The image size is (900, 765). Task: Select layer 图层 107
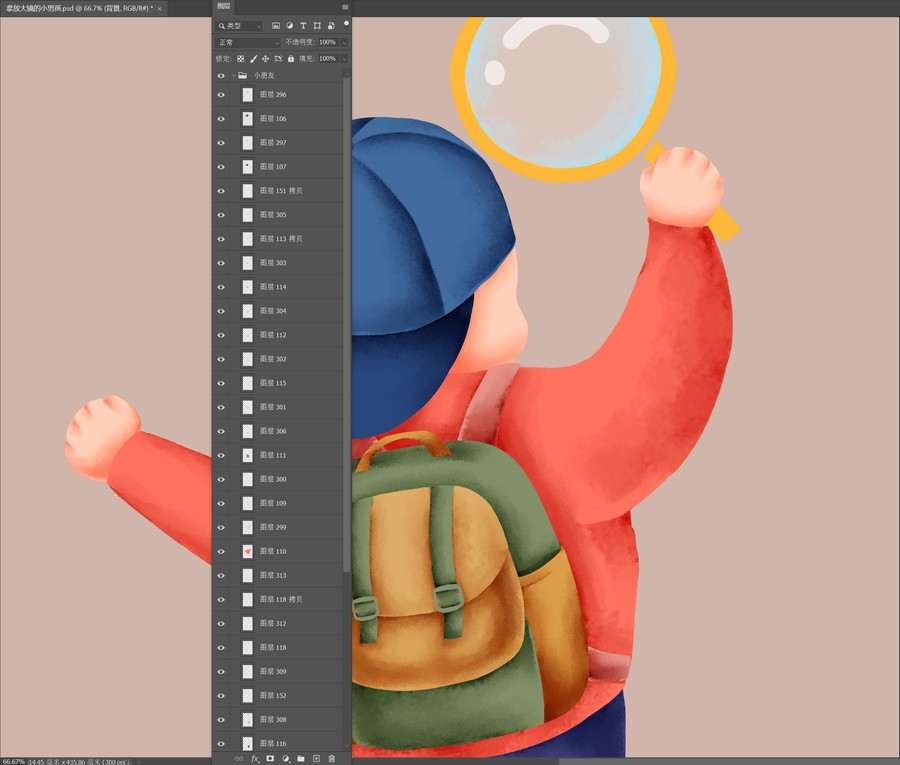(278, 166)
